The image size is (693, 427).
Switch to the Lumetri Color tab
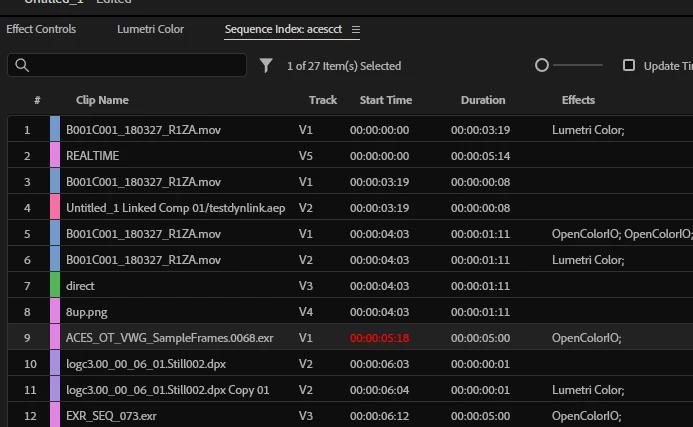tap(150, 29)
